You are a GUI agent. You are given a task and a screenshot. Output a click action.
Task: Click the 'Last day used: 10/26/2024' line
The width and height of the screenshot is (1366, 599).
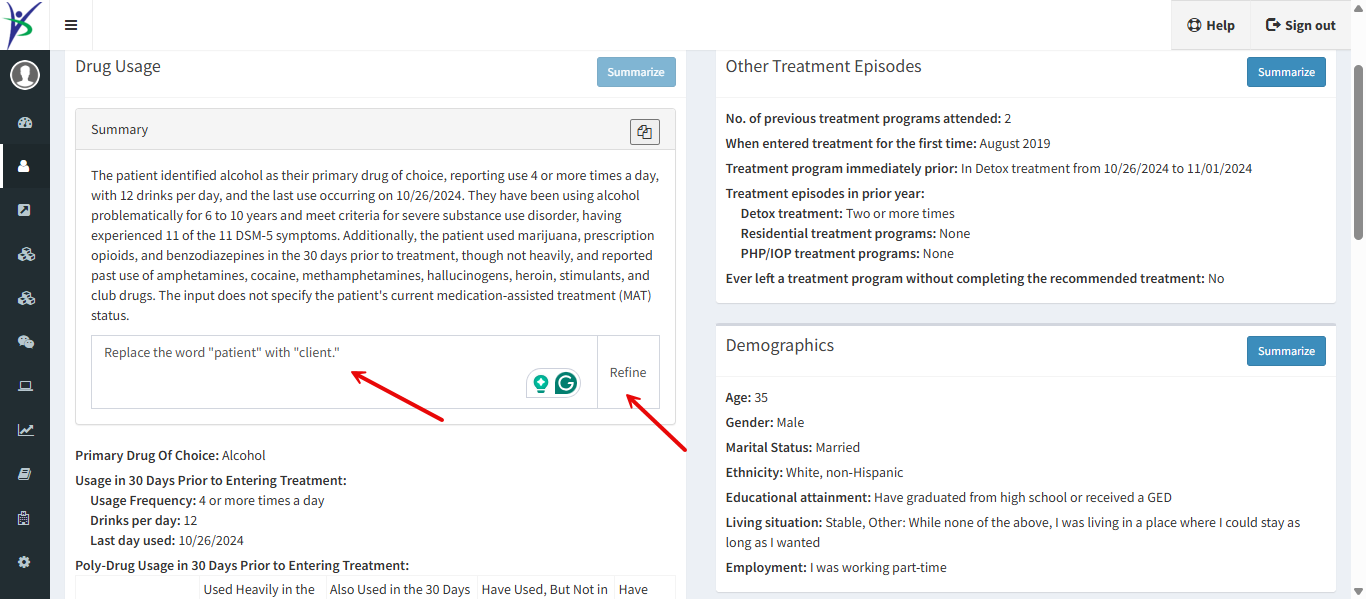pos(167,541)
